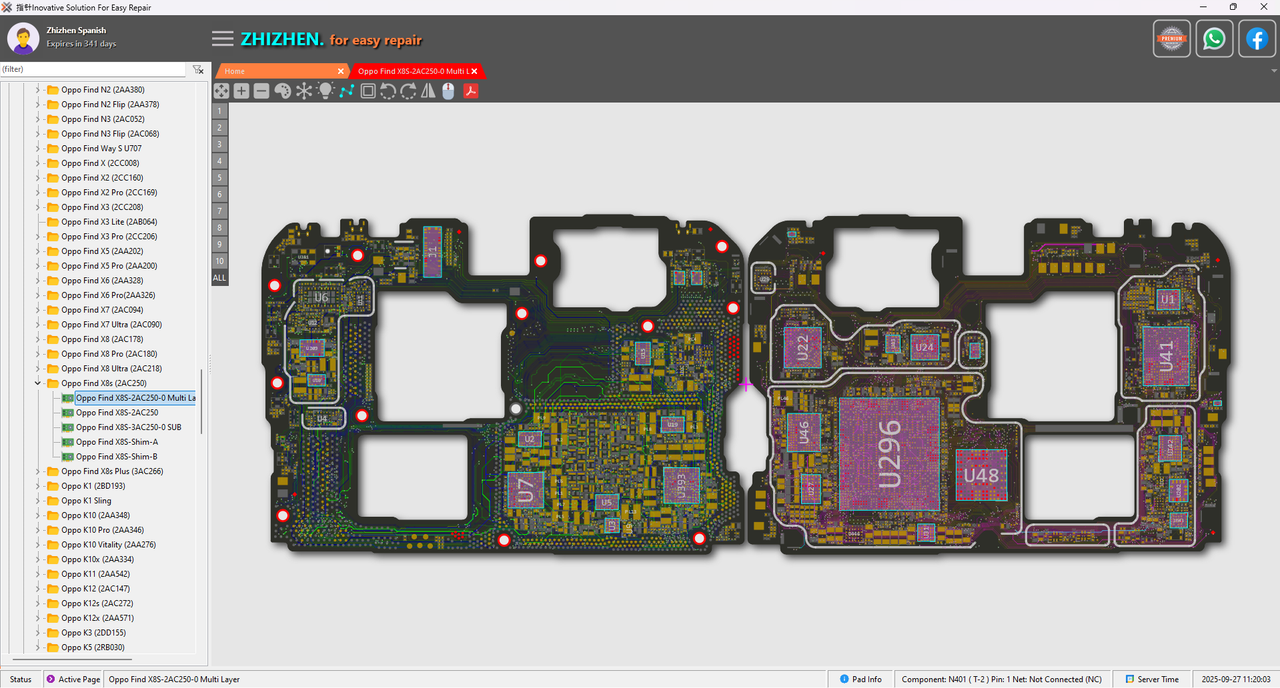The height and width of the screenshot is (688, 1280).
Task: Toggle layer 2 button
Action: pyautogui.click(x=220, y=127)
